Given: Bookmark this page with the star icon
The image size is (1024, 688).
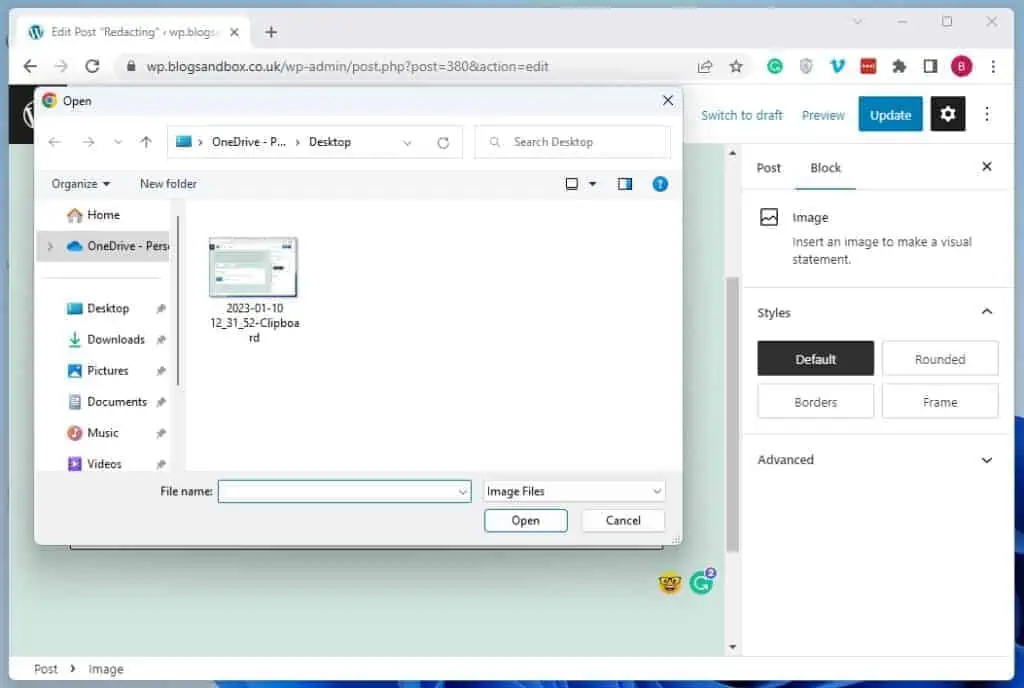Looking at the screenshot, I should 736,66.
